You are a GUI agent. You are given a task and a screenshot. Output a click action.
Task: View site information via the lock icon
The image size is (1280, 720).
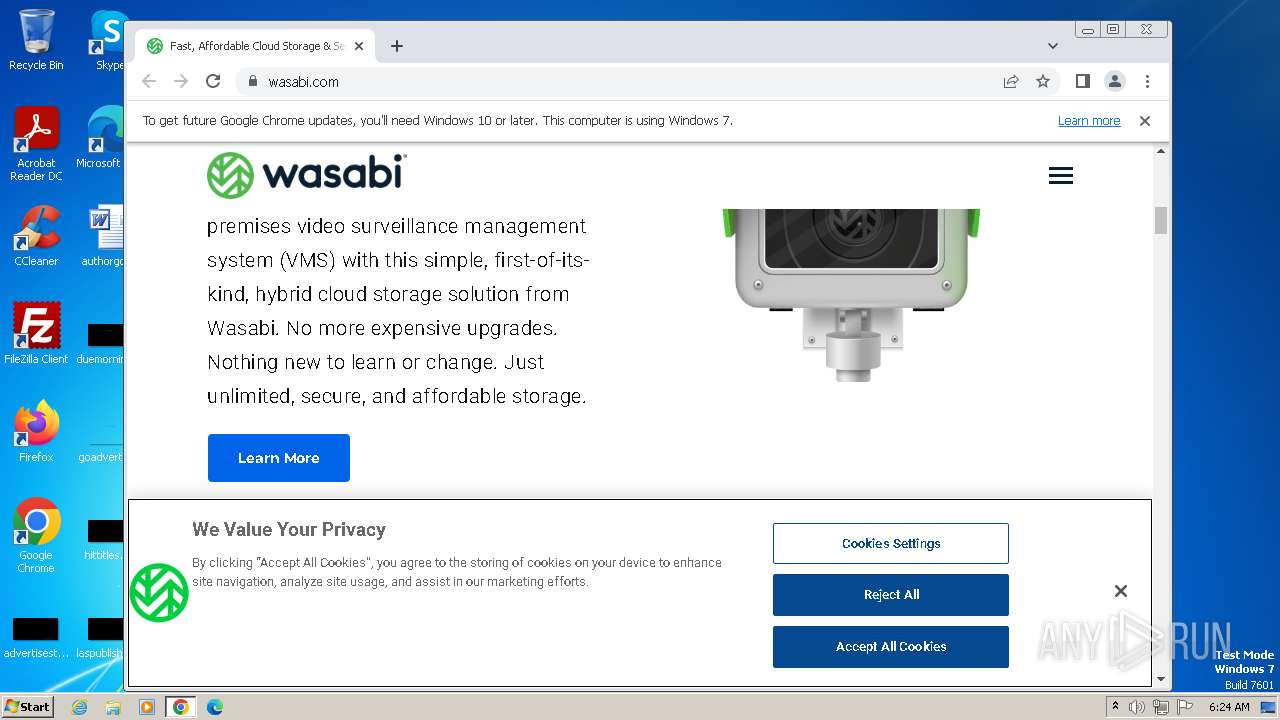pos(252,82)
